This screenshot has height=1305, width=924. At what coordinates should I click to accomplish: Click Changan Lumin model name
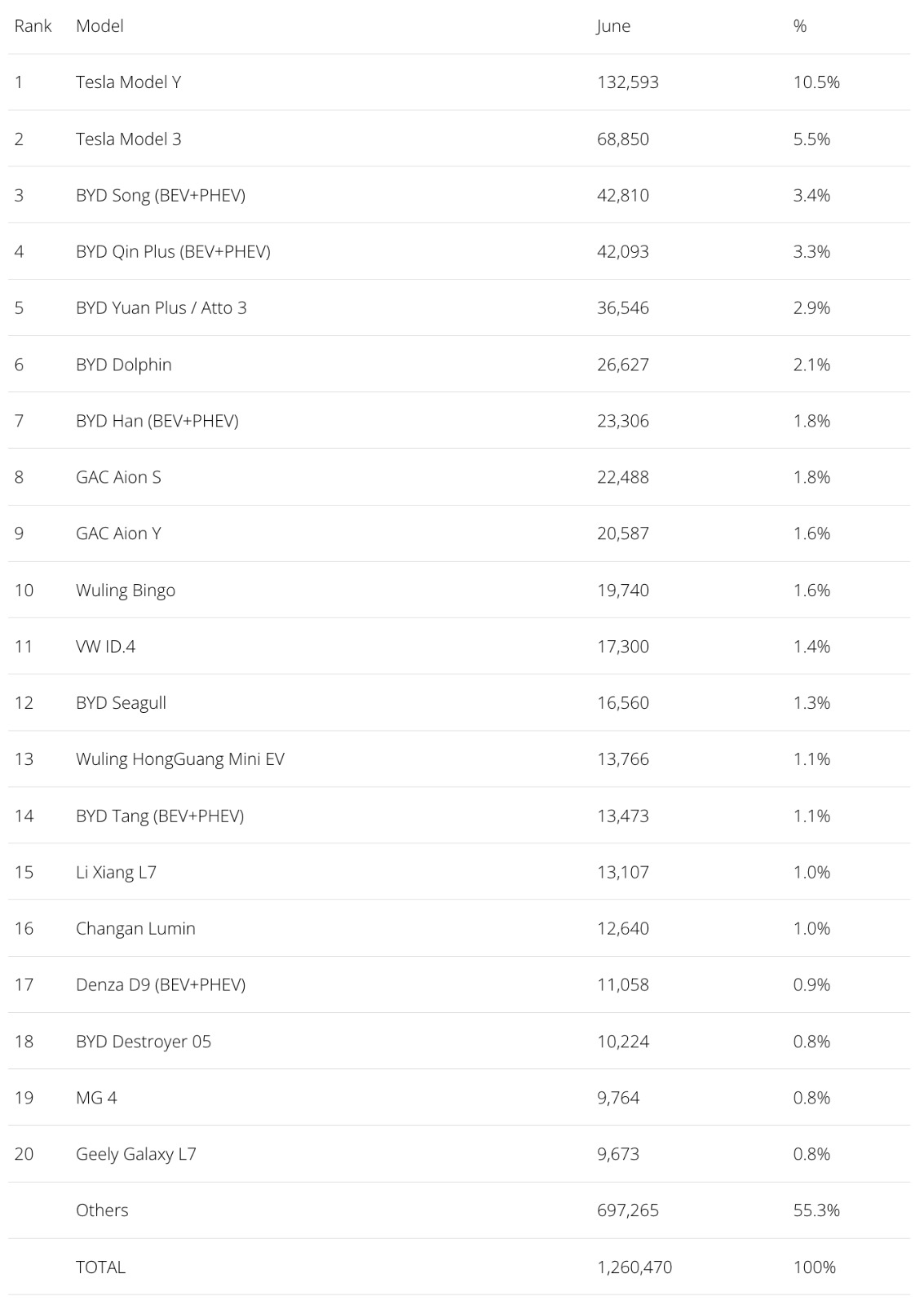[x=135, y=928]
